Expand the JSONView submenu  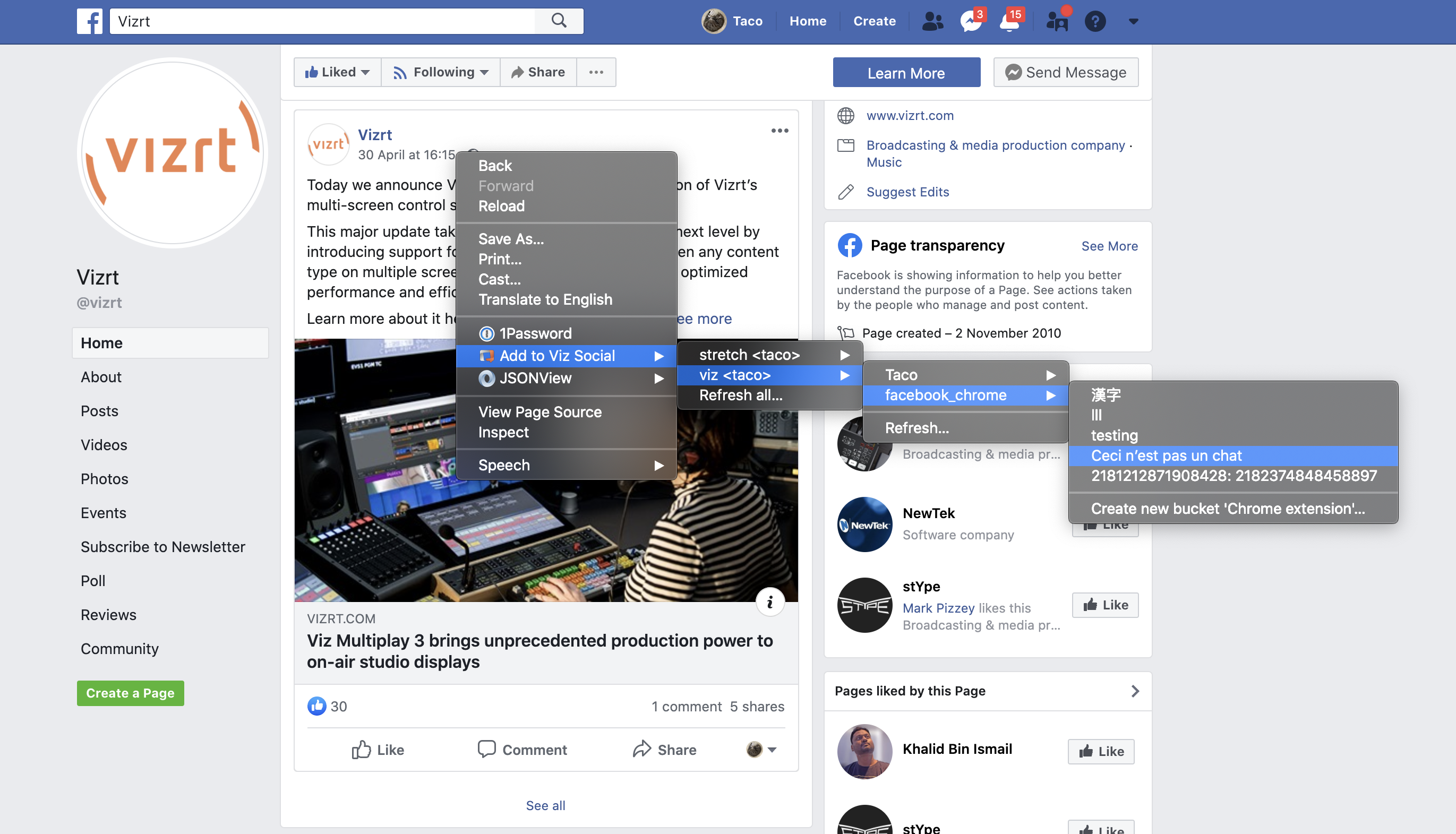coord(567,378)
